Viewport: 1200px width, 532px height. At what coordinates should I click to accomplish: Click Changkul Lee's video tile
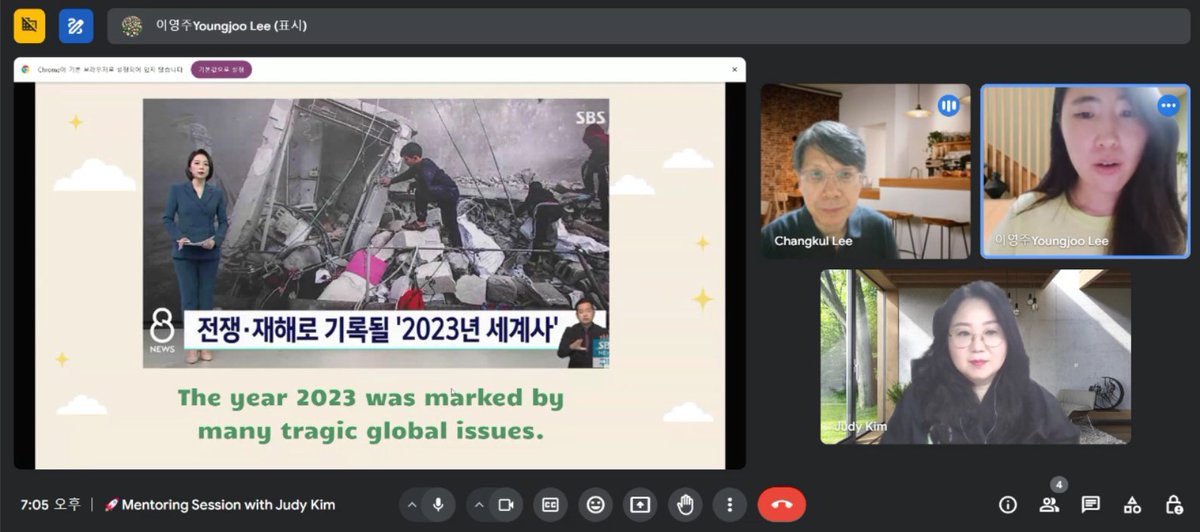click(865, 171)
